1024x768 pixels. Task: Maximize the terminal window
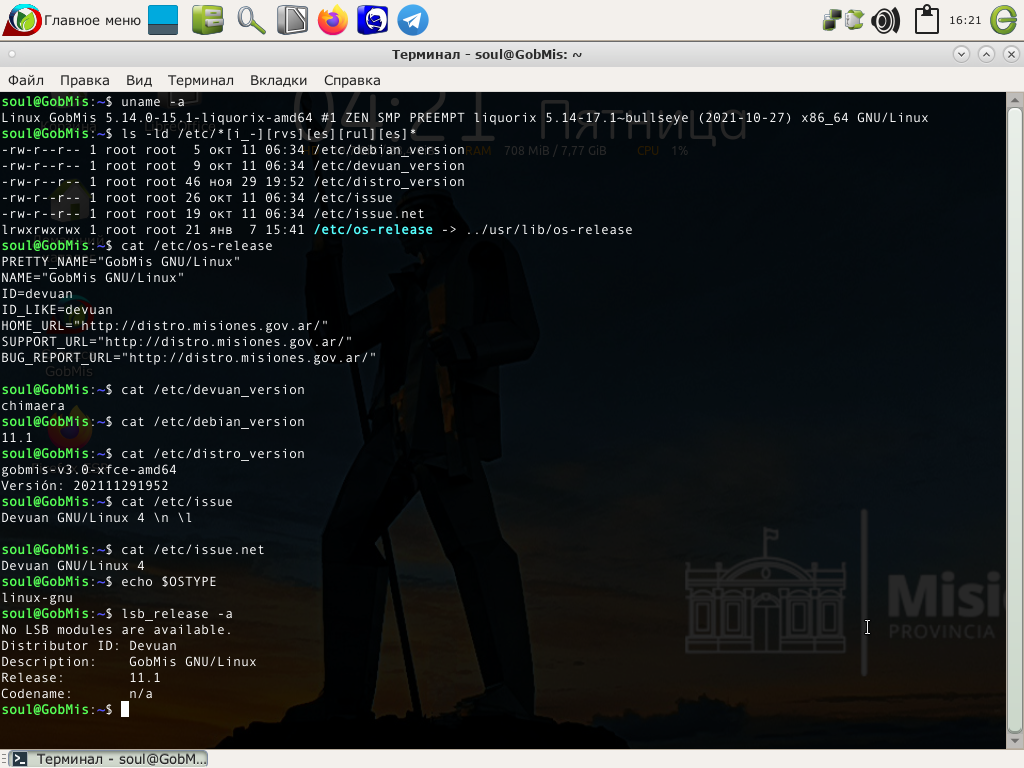click(x=986, y=54)
